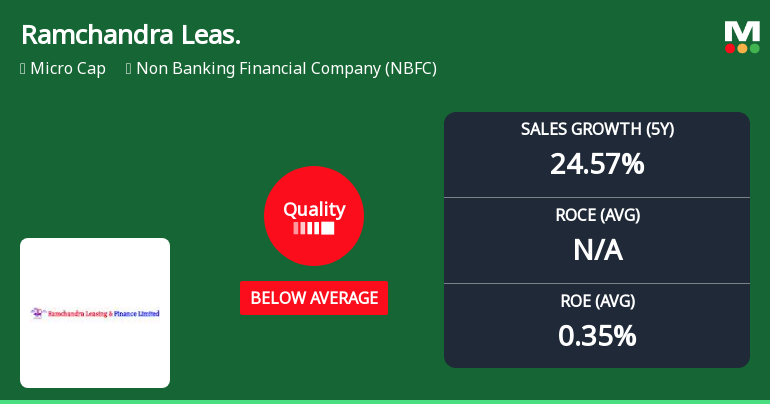Screen dimensions: 770x404
Task: Click the BELOW AVERAGE red label
Action: (313, 298)
